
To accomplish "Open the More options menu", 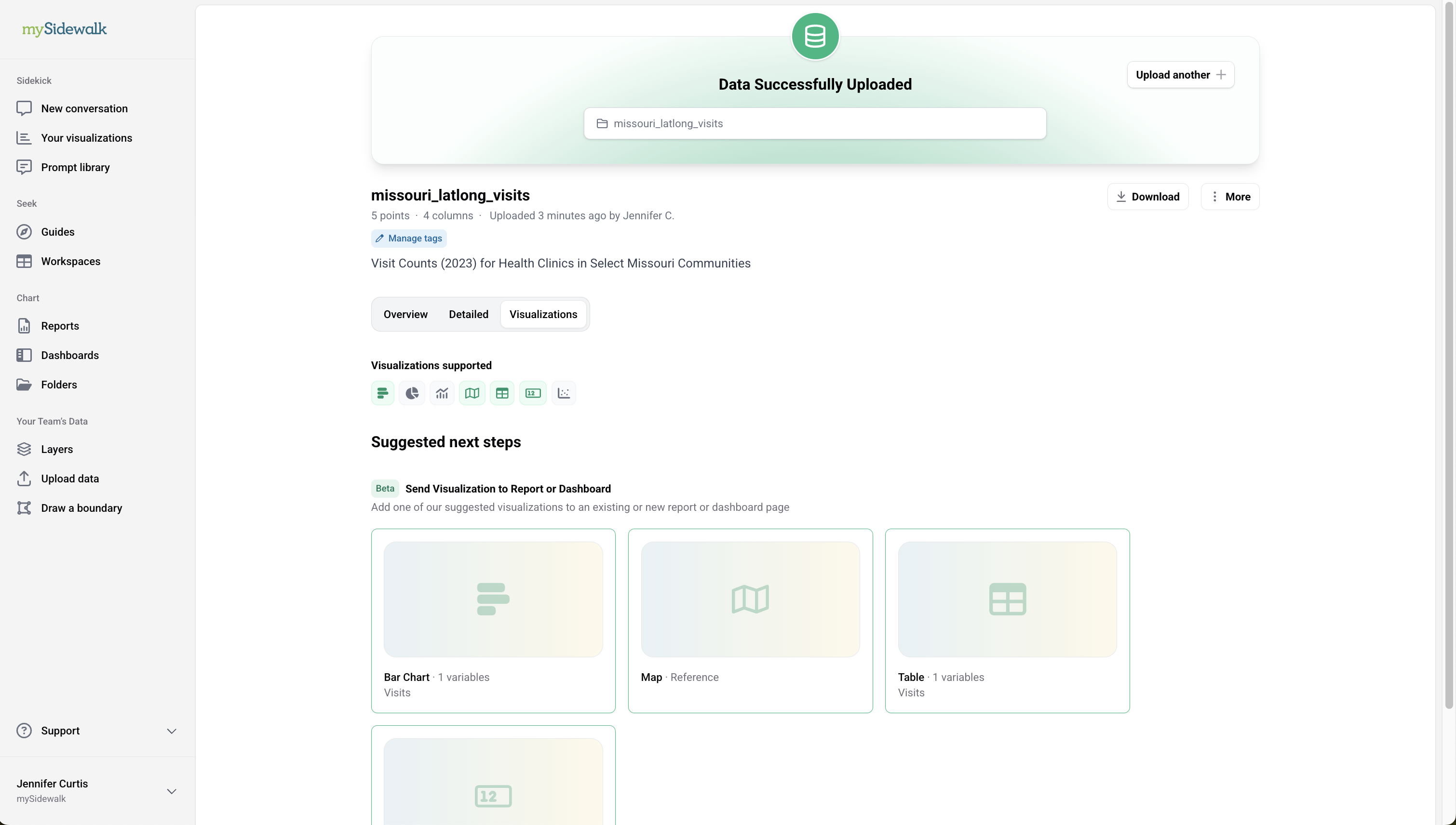I will [x=1230, y=197].
